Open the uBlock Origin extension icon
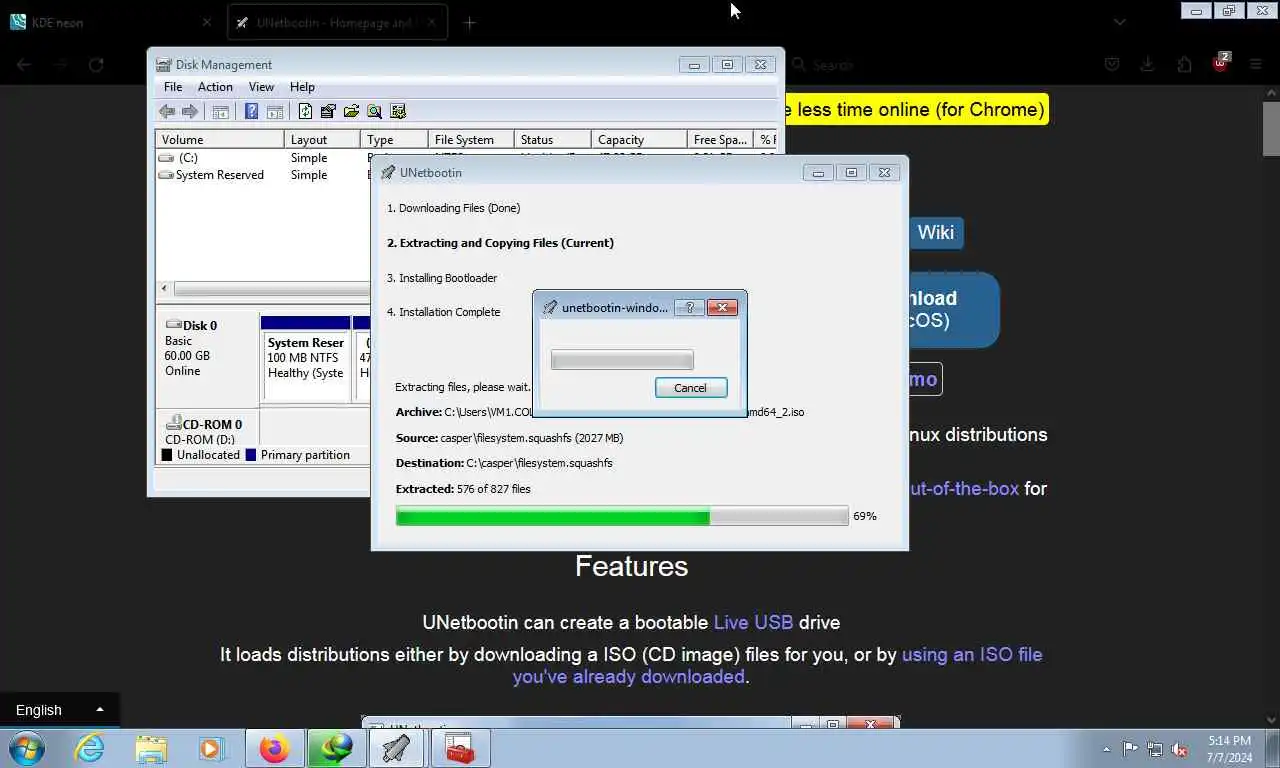Viewport: 1280px width, 768px height. (x=1220, y=63)
